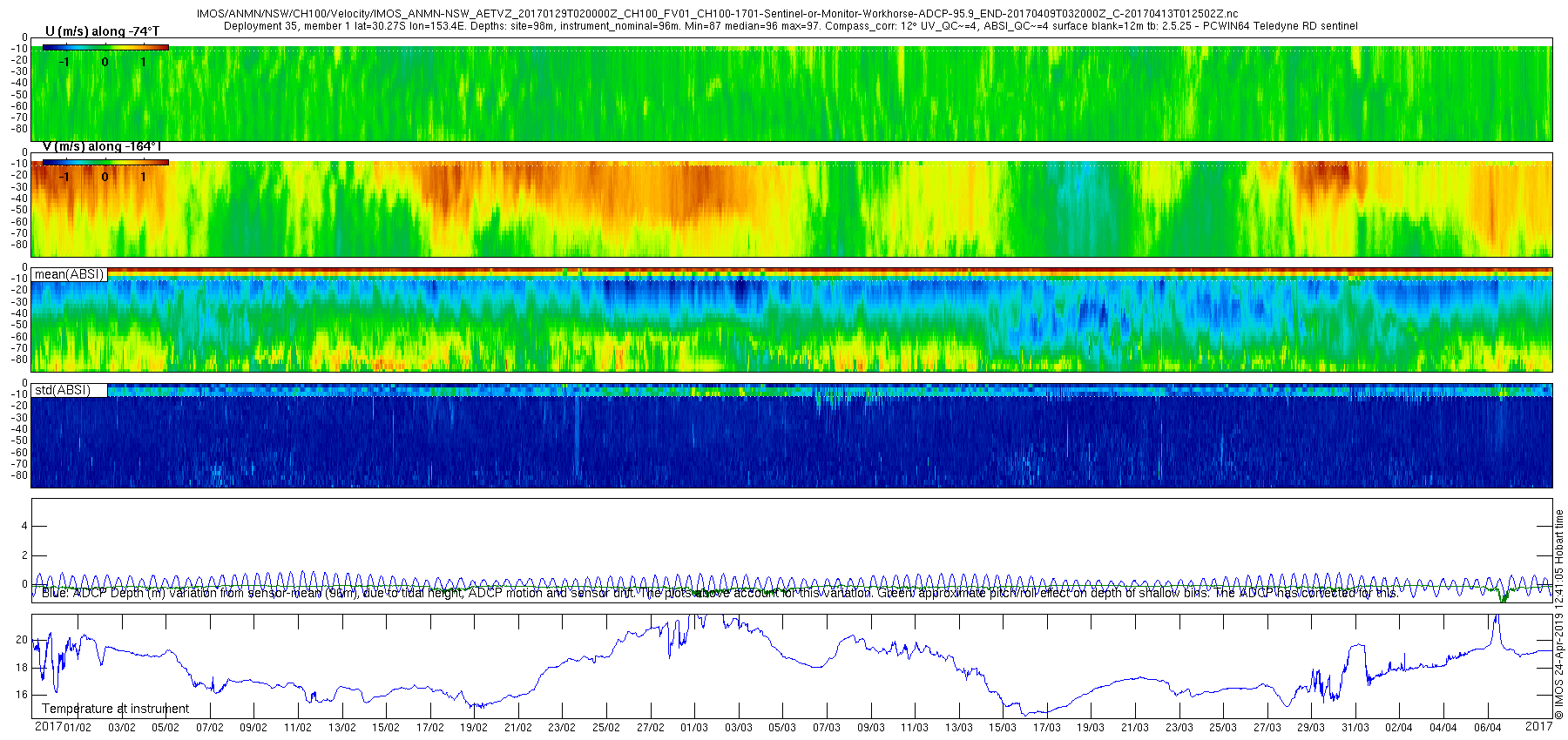This screenshot has width=1568, height=740.
Task: Click the '2' tick on depth variation axis
Action: [x=24, y=555]
